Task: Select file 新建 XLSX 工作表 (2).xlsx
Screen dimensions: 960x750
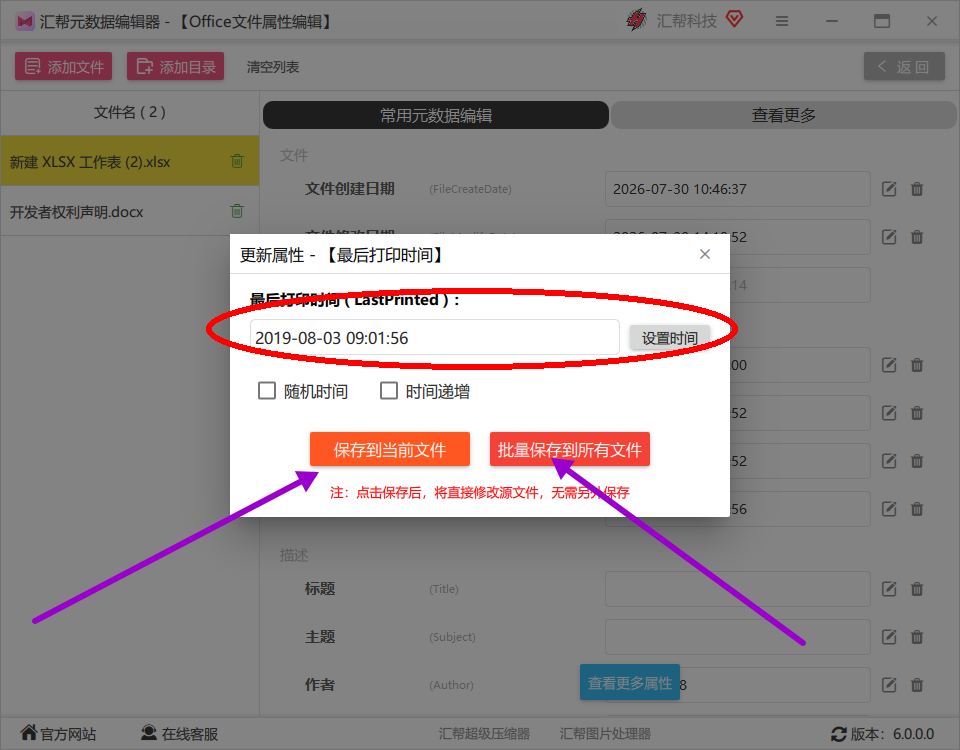Action: (130, 161)
